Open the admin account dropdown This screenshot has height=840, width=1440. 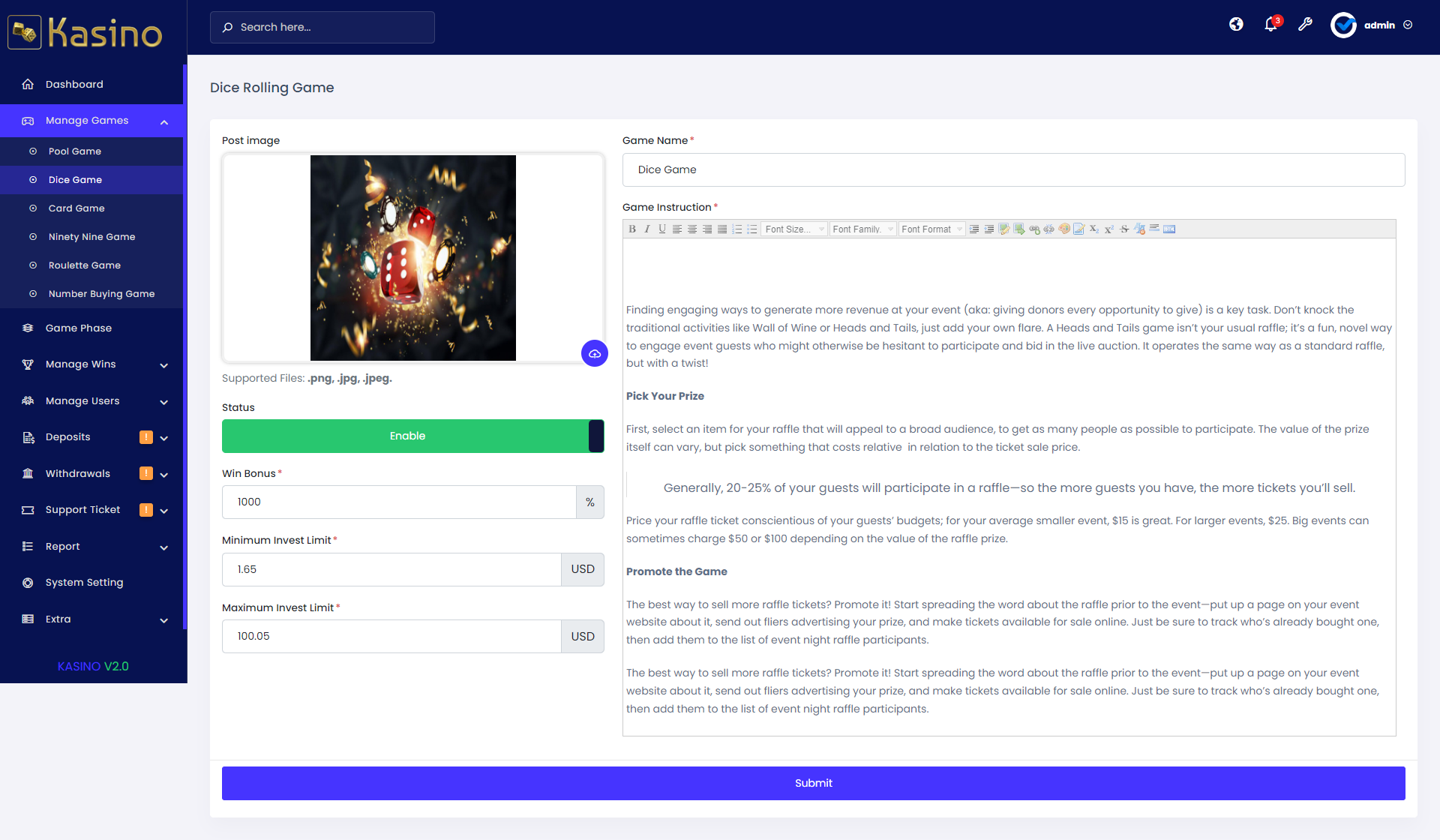tap(1372, 25)
